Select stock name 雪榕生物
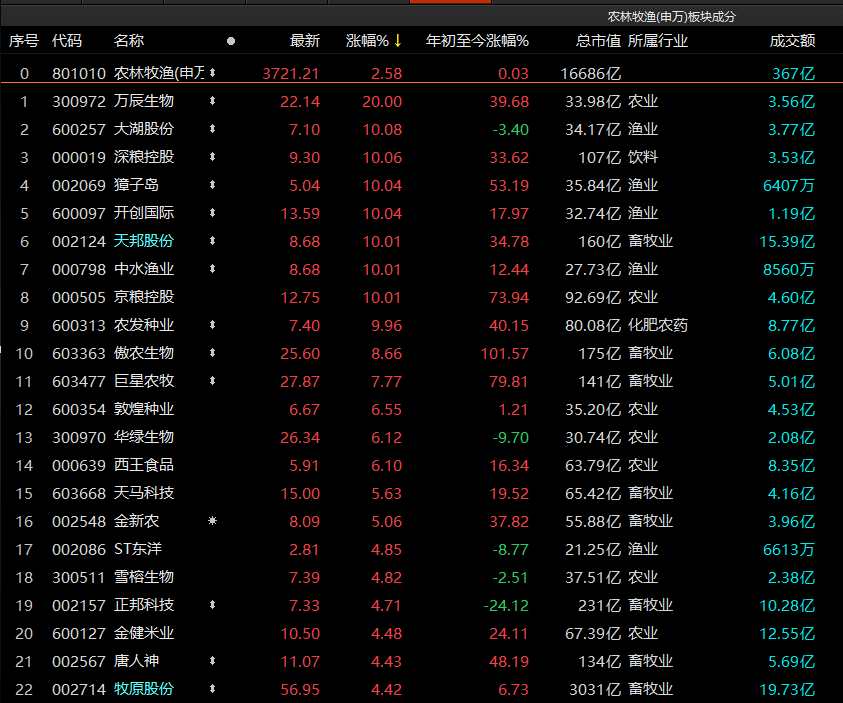Image resolution: width=843 pixels, height=703 pixels. click(144, 577)
